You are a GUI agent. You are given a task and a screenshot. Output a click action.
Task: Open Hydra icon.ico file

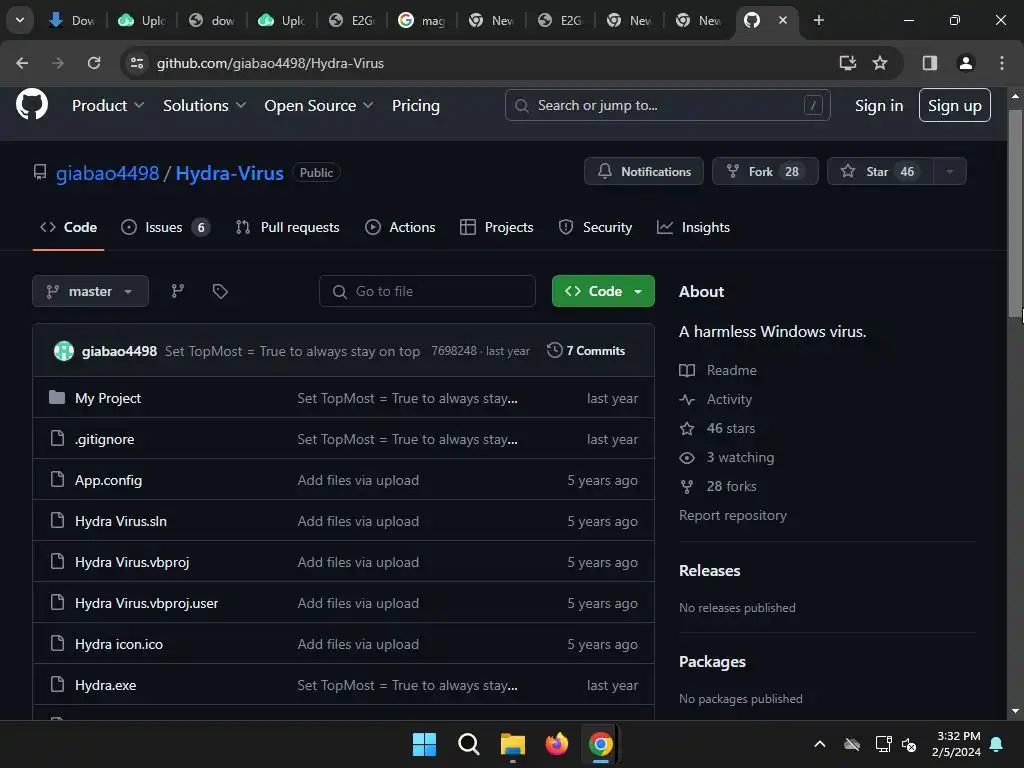119,645
